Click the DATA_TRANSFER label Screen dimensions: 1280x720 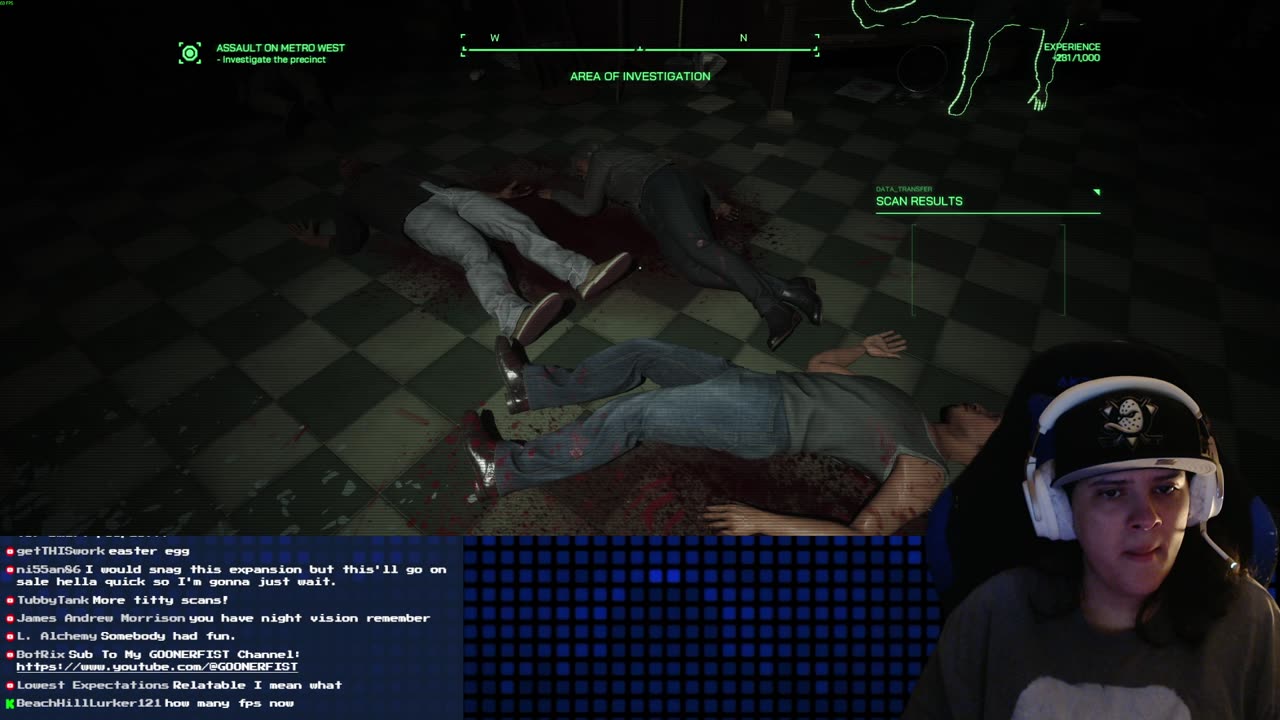pos(904,189)
